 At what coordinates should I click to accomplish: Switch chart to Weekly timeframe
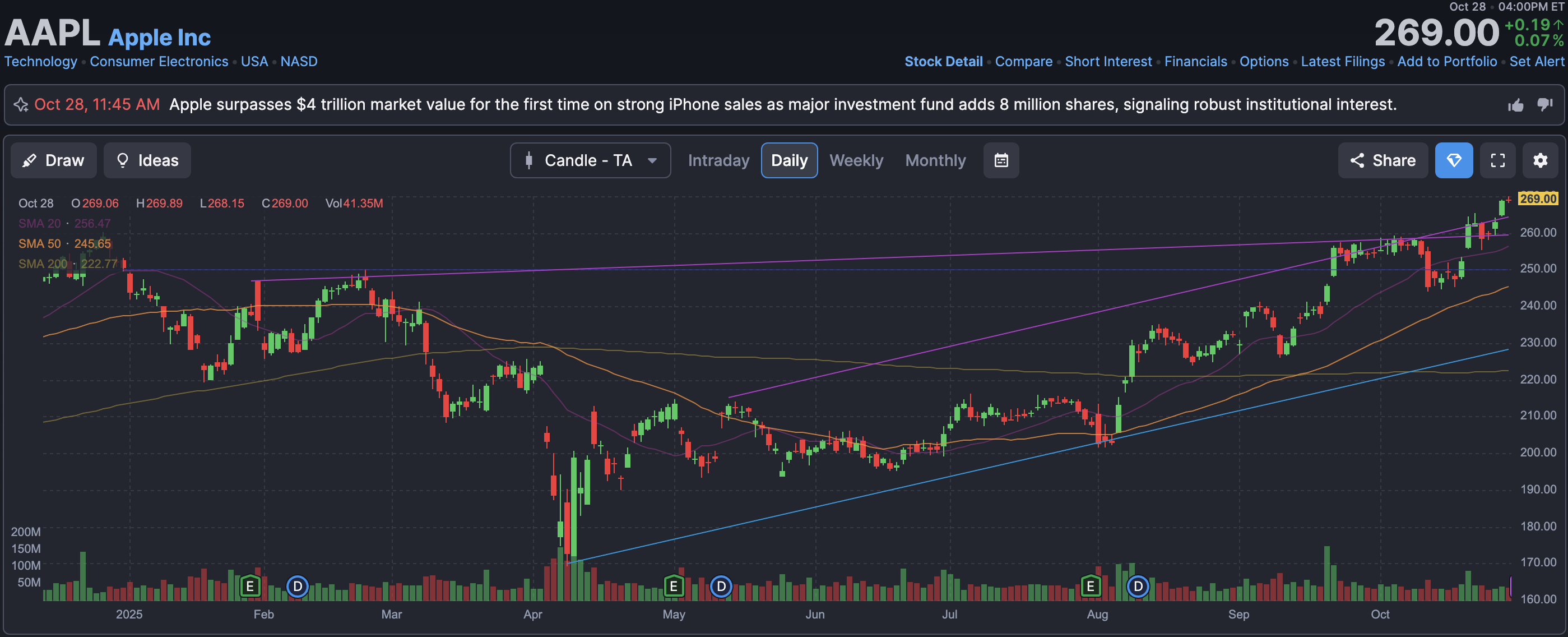click(856, 160)
